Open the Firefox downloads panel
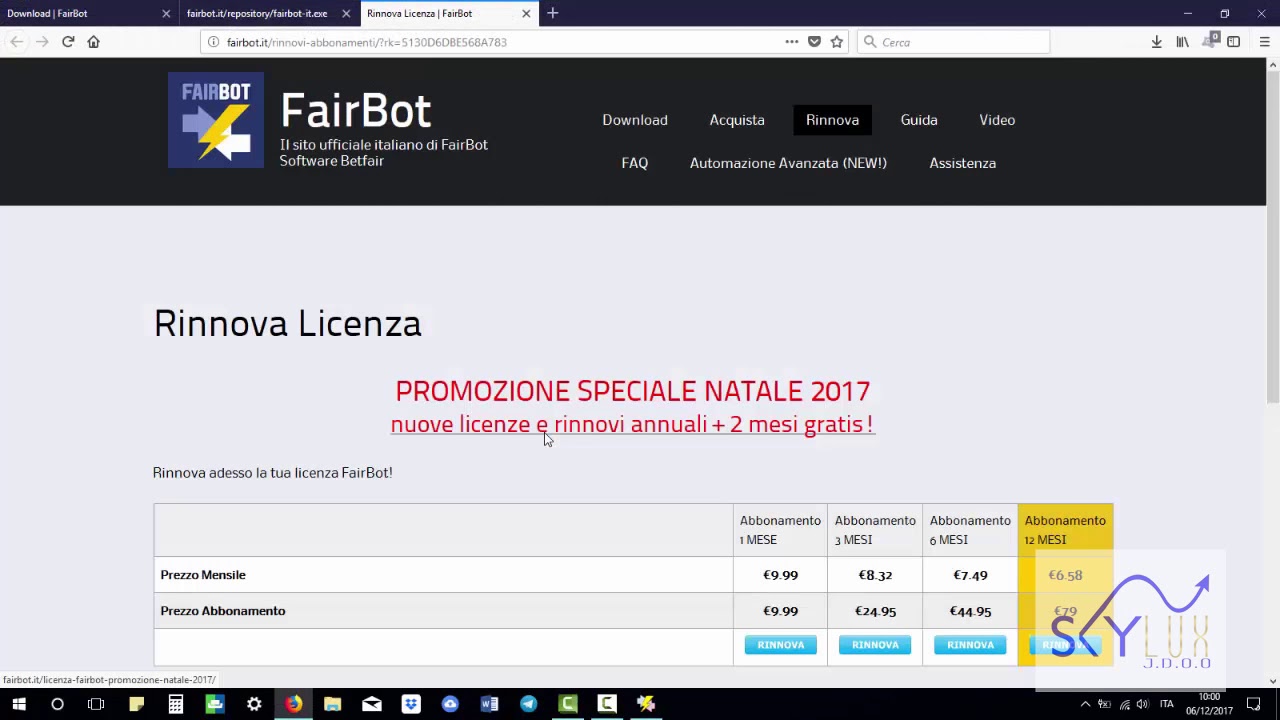 [1157, 42]
